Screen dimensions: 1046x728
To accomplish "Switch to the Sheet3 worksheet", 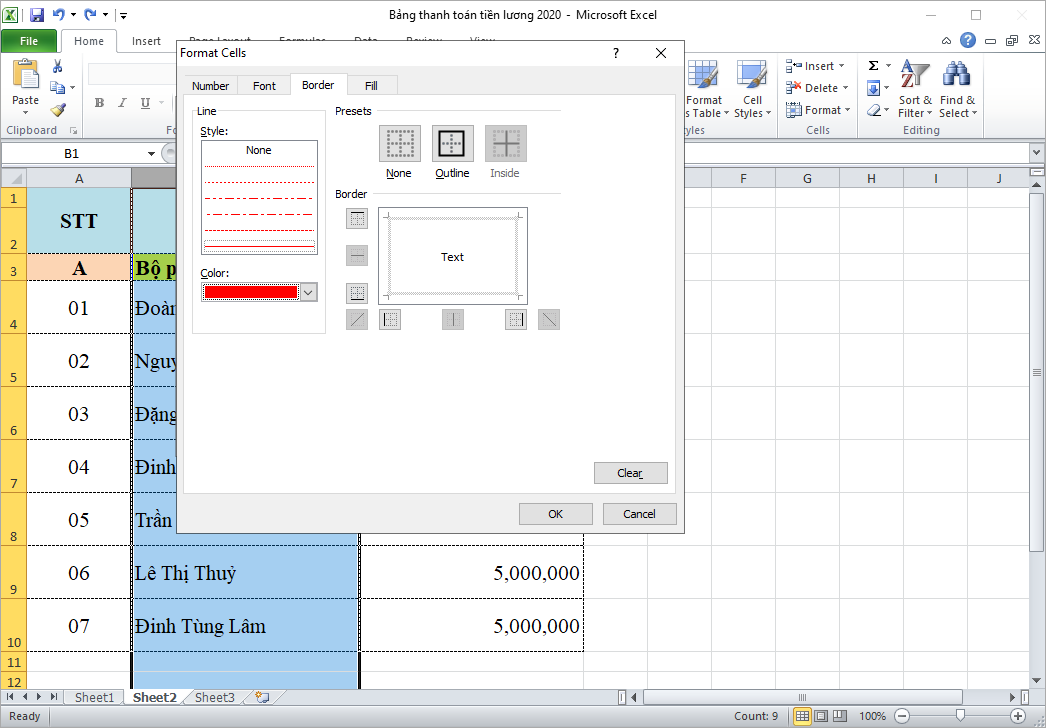I will [x=213, y=697].
